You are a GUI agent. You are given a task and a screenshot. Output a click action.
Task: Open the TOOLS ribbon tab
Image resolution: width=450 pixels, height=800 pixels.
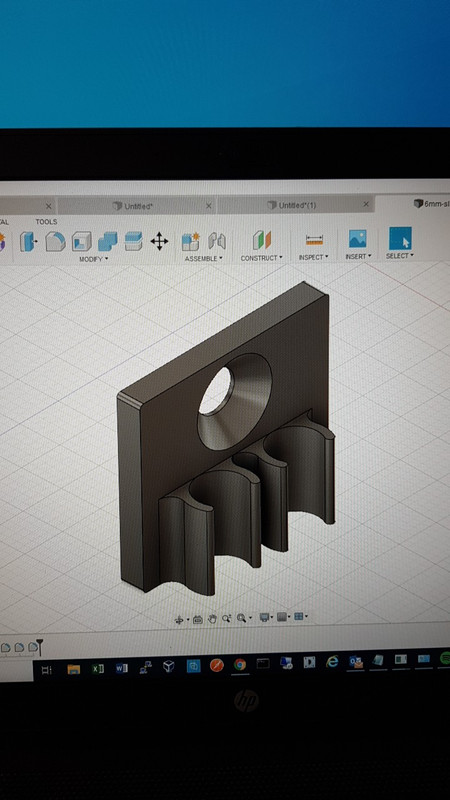[46, 222]
